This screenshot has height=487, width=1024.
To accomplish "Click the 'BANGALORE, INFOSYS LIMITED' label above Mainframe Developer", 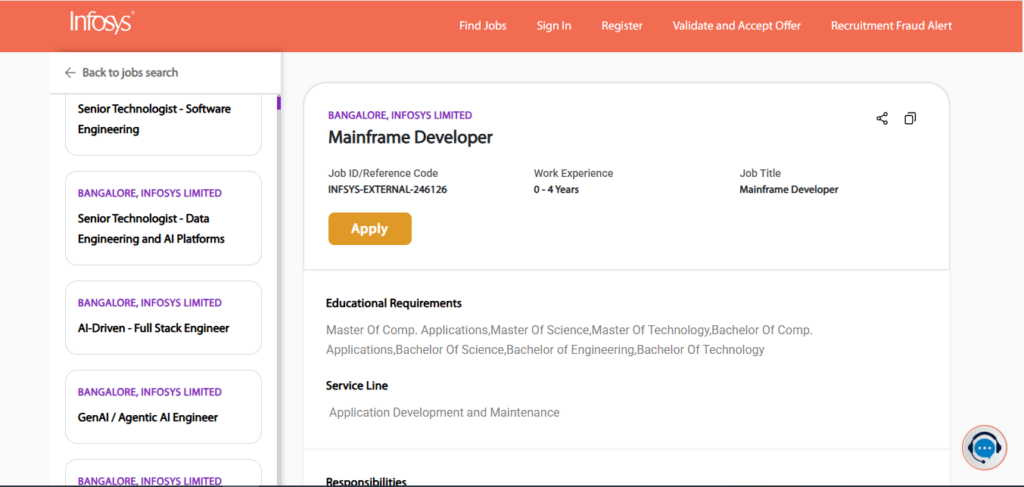I will pyautogui.click(x=400, y=116).
